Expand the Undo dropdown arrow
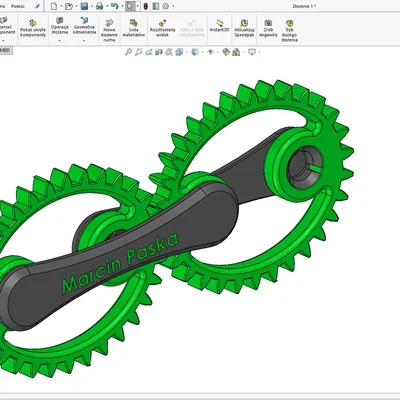Viewport: 400px width, 400px height. [x=122, y=6]
